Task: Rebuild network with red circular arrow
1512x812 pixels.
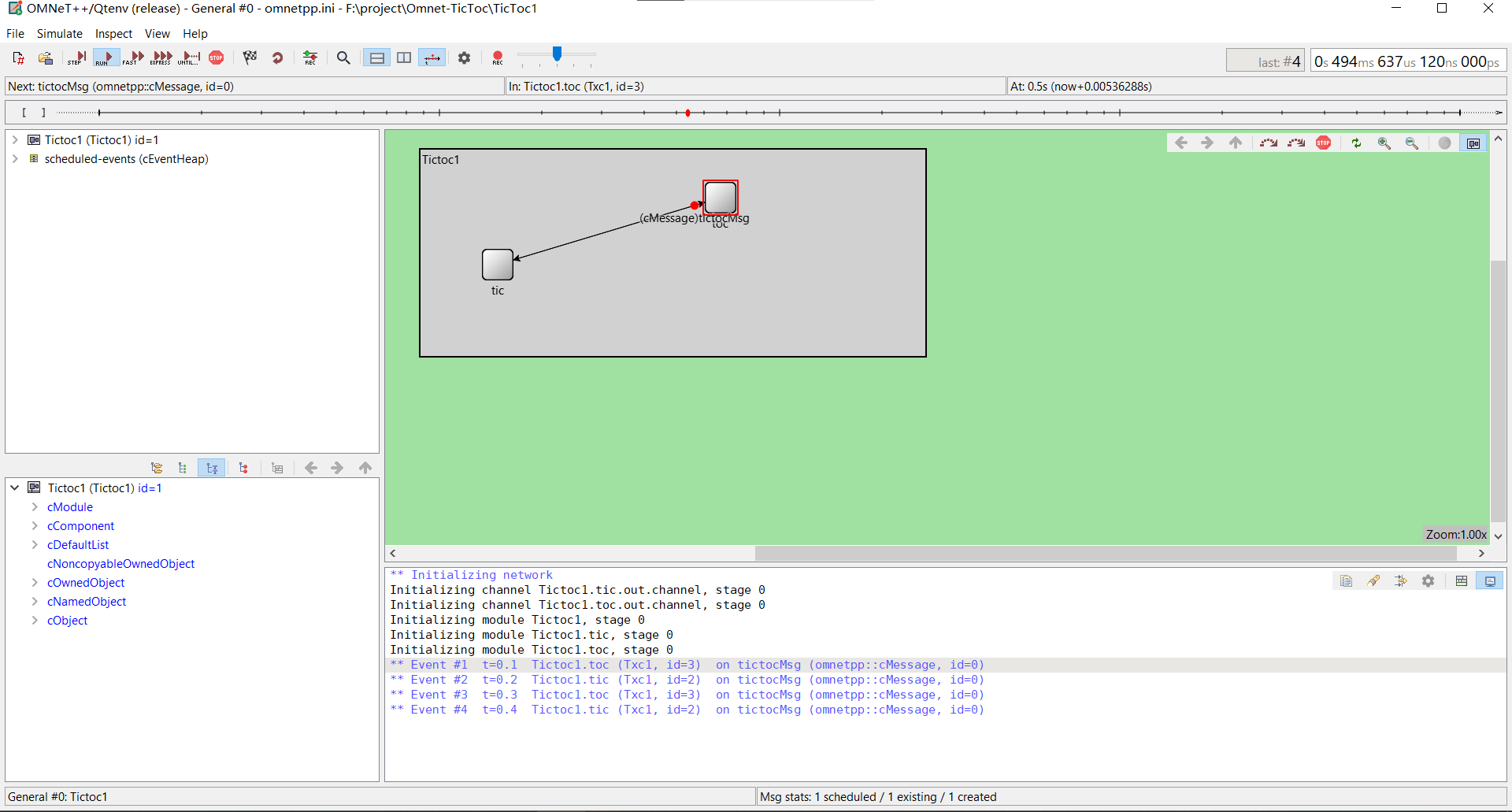Action: [x=277, y=57]
